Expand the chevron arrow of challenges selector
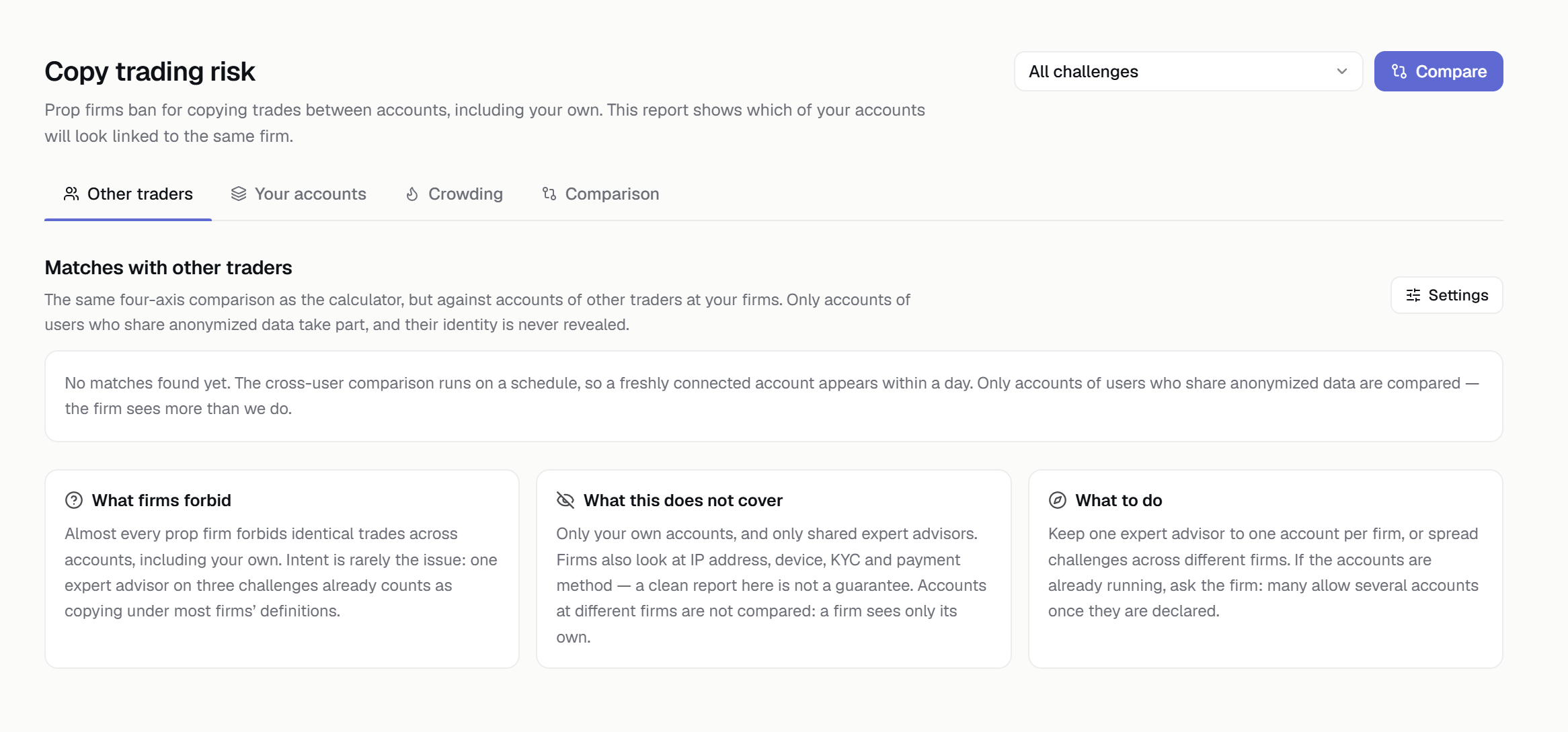This screenshot has height=732, width=1568. [1342, 71]
